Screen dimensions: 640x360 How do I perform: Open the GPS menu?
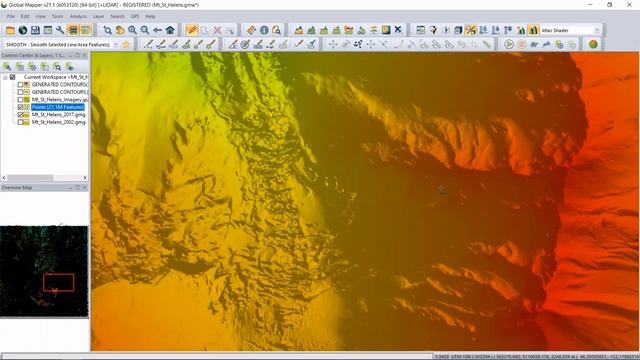coord(135,16)
